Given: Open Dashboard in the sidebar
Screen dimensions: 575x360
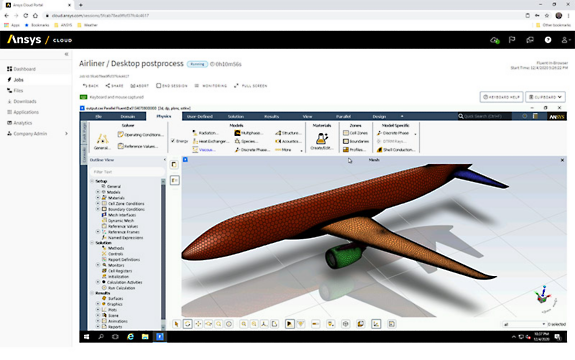Looking at the screenshot, I should click(21, 69).
